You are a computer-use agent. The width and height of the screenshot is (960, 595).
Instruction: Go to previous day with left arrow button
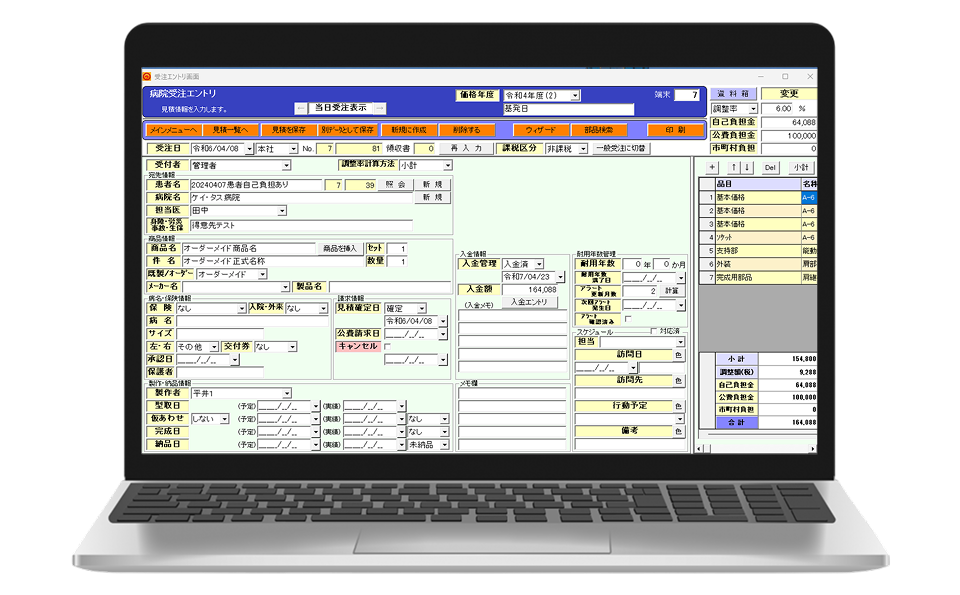[301, 108]
